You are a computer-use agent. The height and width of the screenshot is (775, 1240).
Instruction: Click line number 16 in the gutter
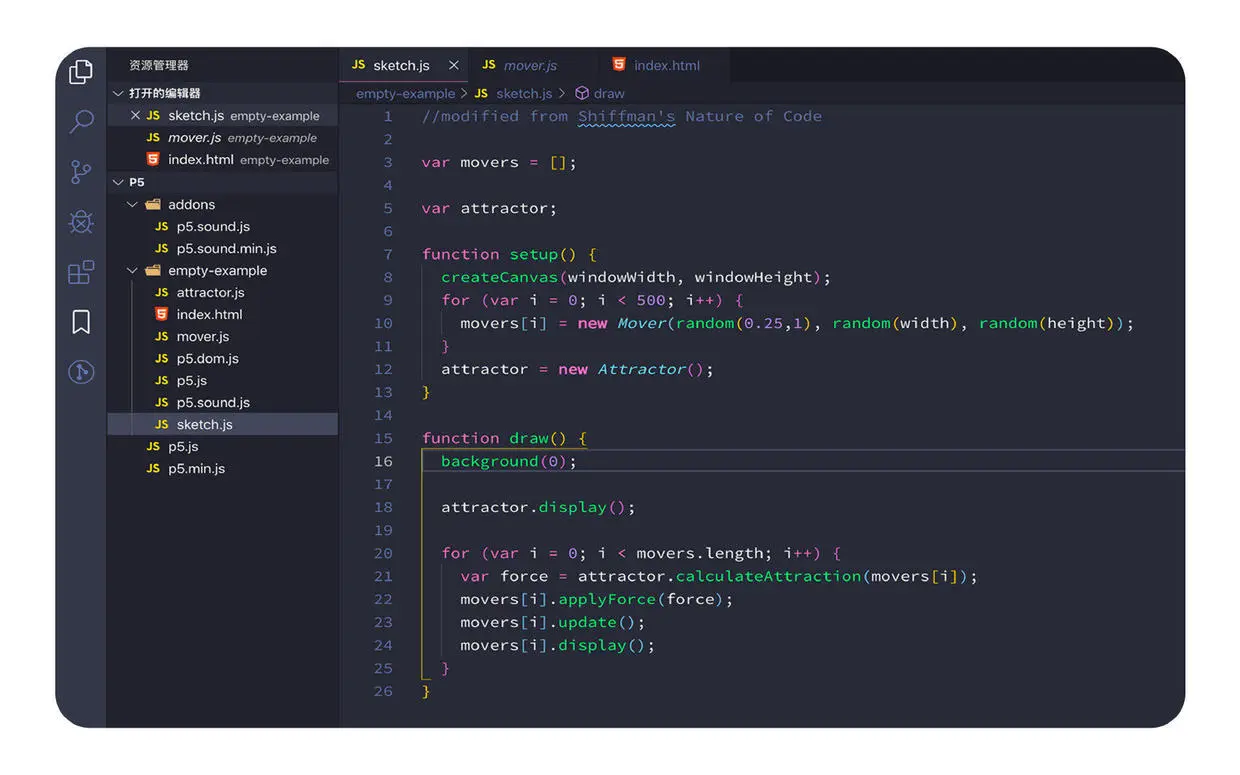point(383,461)
